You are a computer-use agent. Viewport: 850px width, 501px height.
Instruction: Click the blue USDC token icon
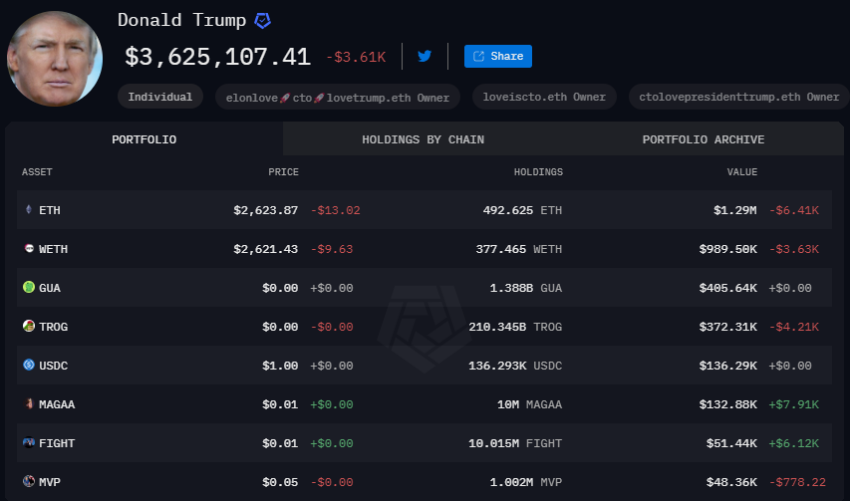point(29,365)
